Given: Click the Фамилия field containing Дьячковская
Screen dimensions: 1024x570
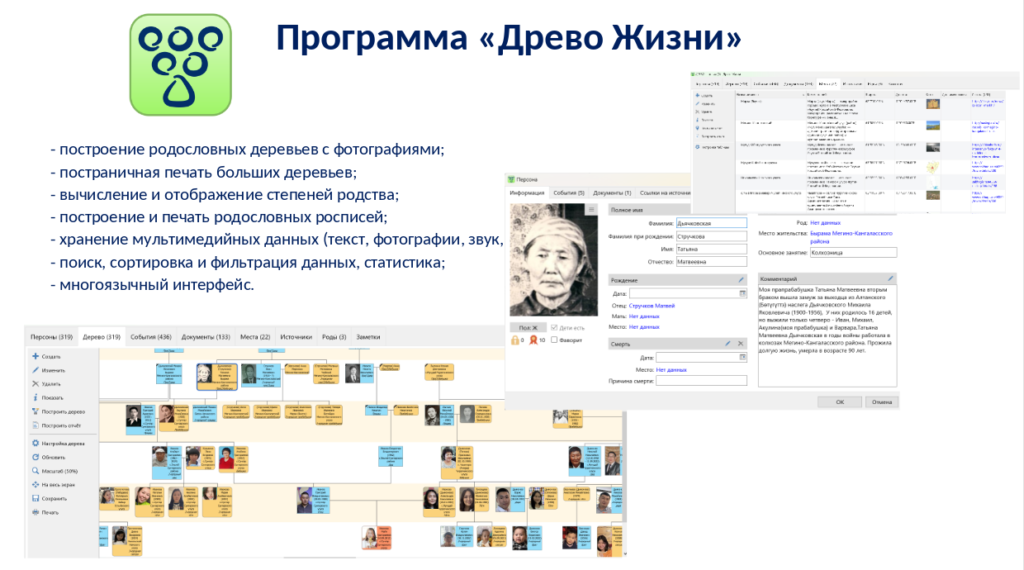Looking at the screenshot, I should [x=710, y=223].
